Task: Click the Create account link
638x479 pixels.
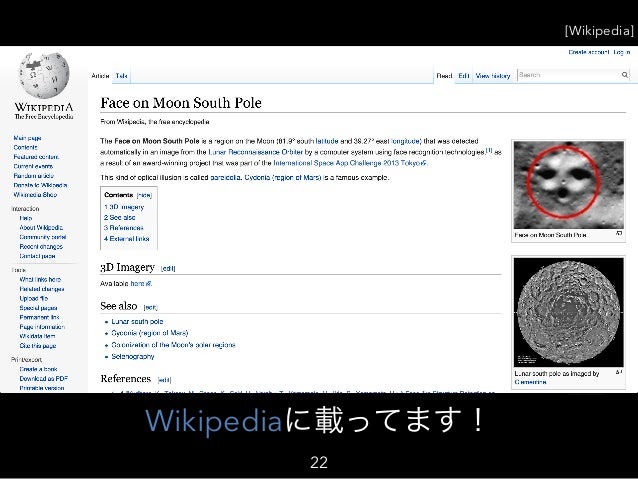Action: [589, 52]
